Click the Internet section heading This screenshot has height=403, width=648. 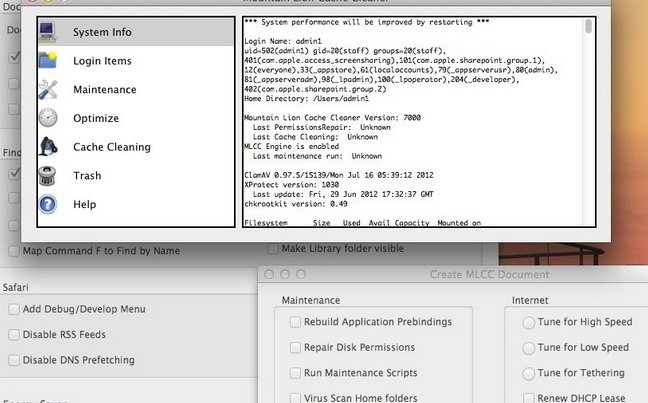pyautogui.click(x=530, y=300)
